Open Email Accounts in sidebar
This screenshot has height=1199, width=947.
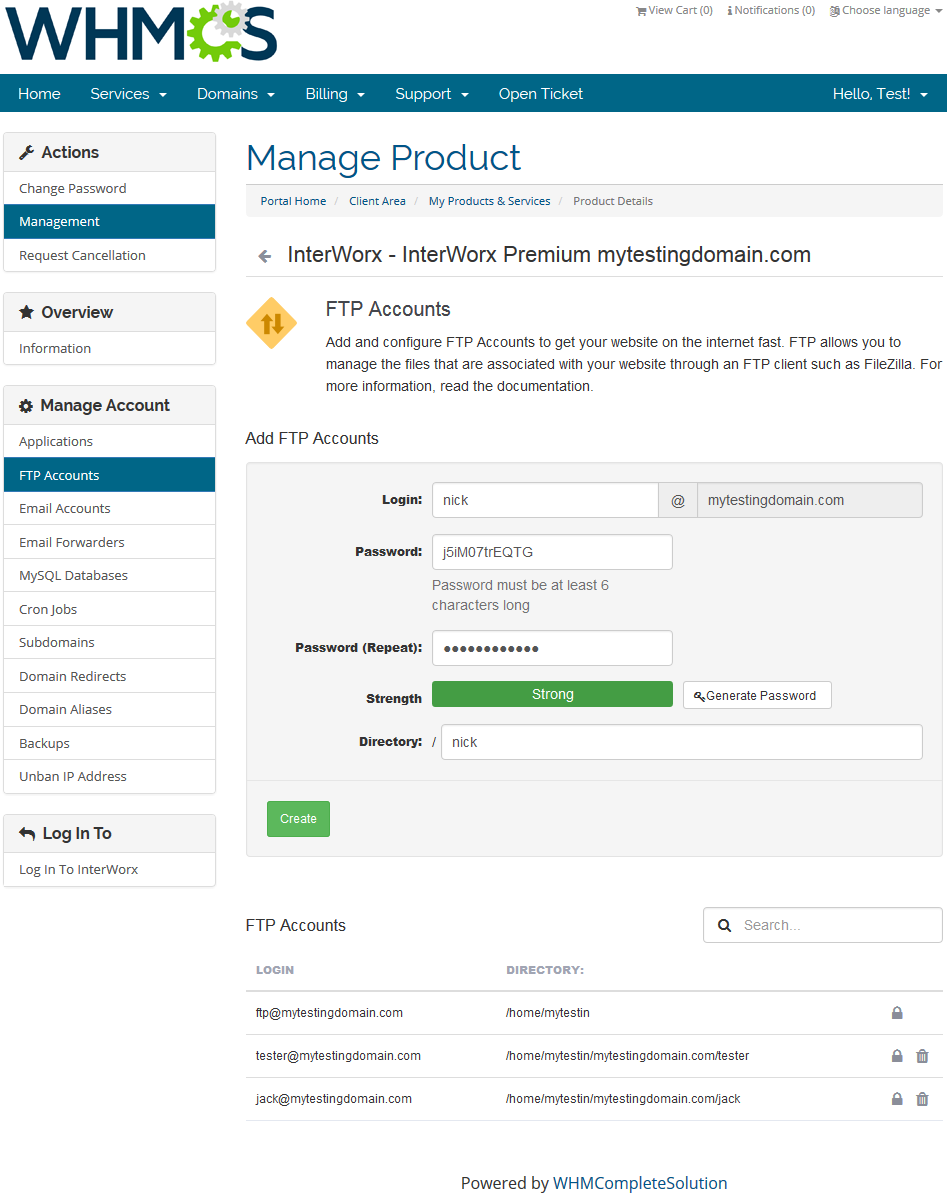click(x=109, y=509)
